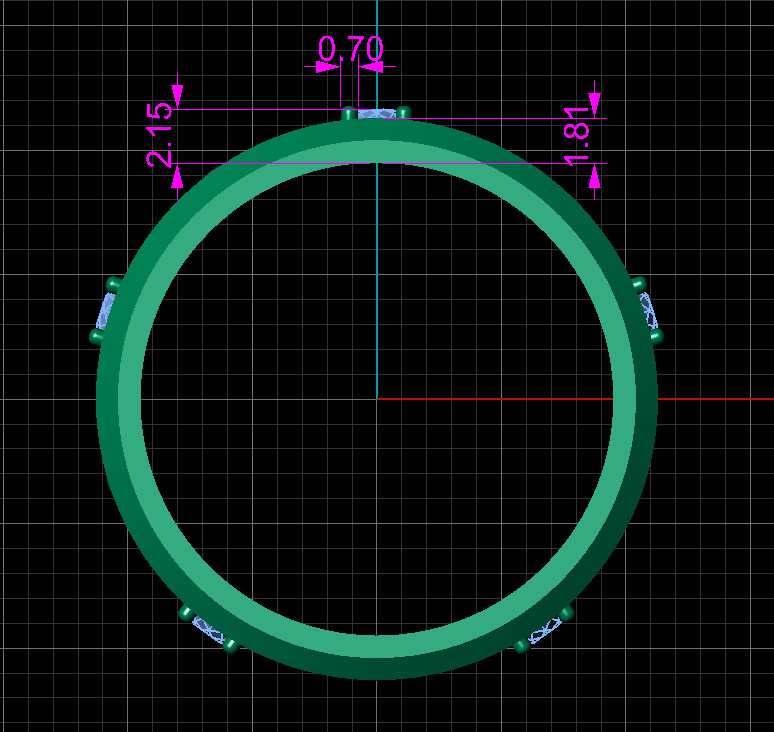This screenshot has width=774, height=732.
Task: Select the 2.15 vertical dimension text
Action: 159,134
